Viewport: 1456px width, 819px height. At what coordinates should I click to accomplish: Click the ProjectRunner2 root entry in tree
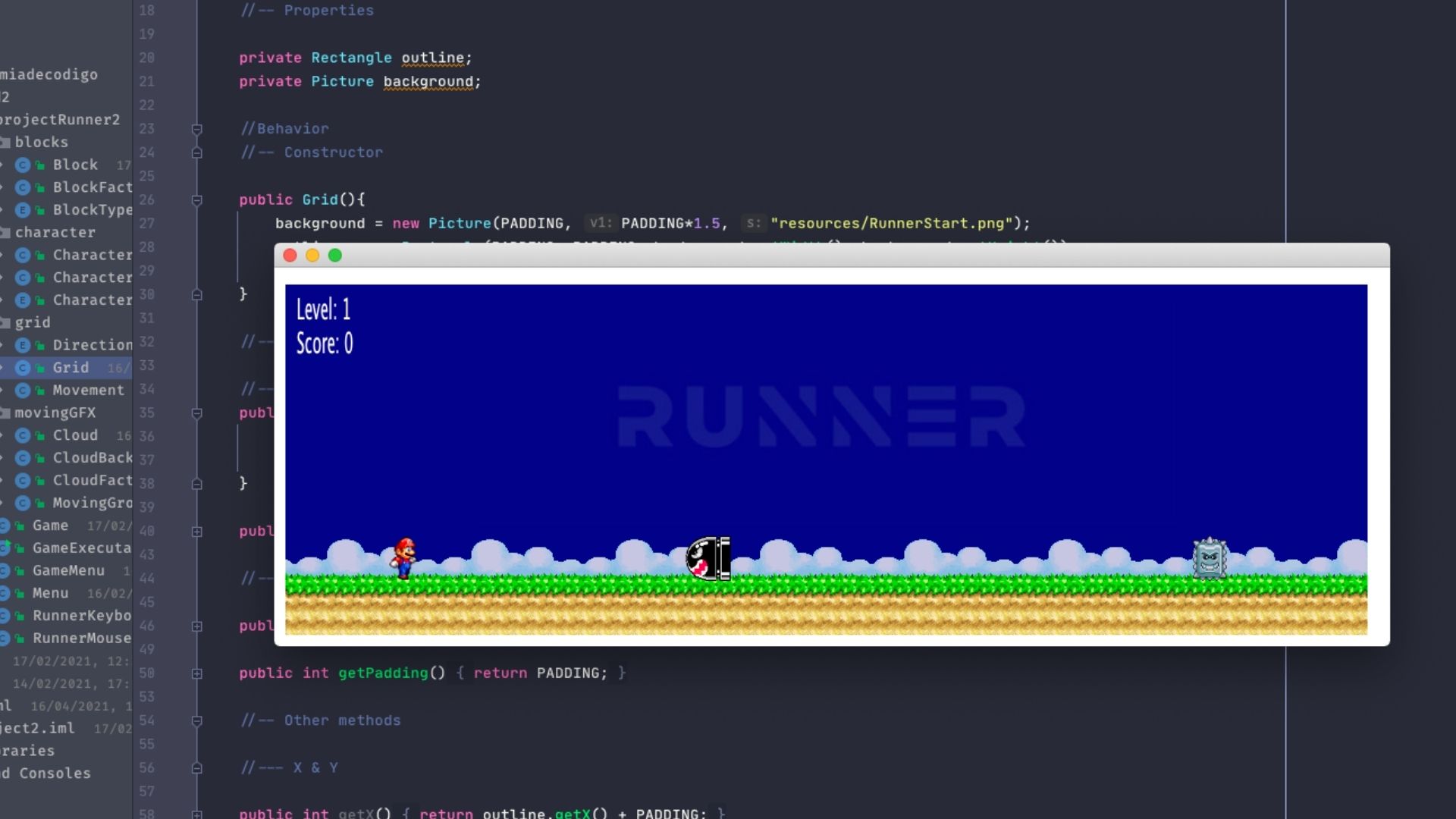click(60, 120)
